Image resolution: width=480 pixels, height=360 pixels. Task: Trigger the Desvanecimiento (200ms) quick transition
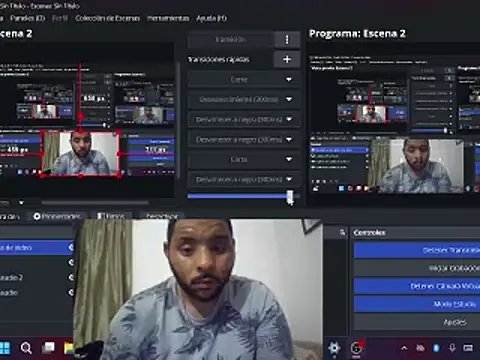click(x=239, y=99)
